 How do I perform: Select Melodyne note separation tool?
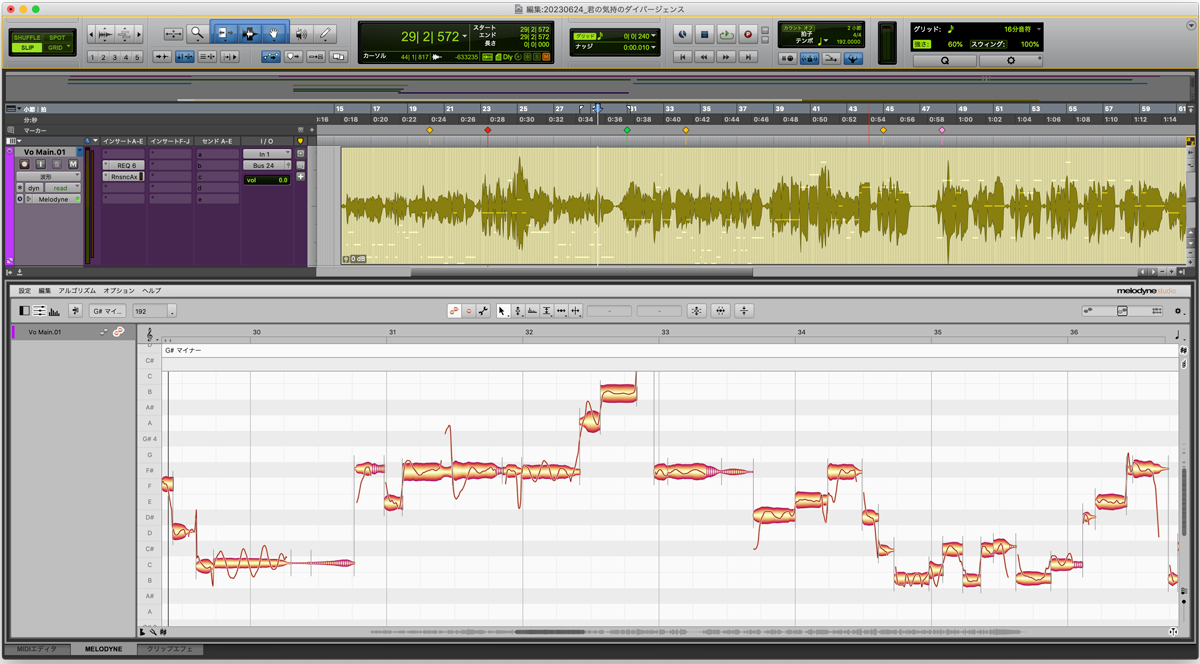(x=577, y=311)
